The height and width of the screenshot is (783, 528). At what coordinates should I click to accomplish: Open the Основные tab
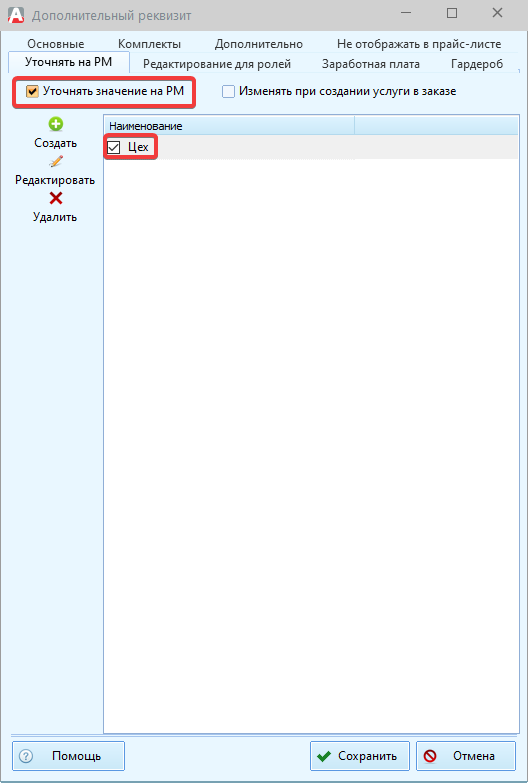(x=56, y=44)
